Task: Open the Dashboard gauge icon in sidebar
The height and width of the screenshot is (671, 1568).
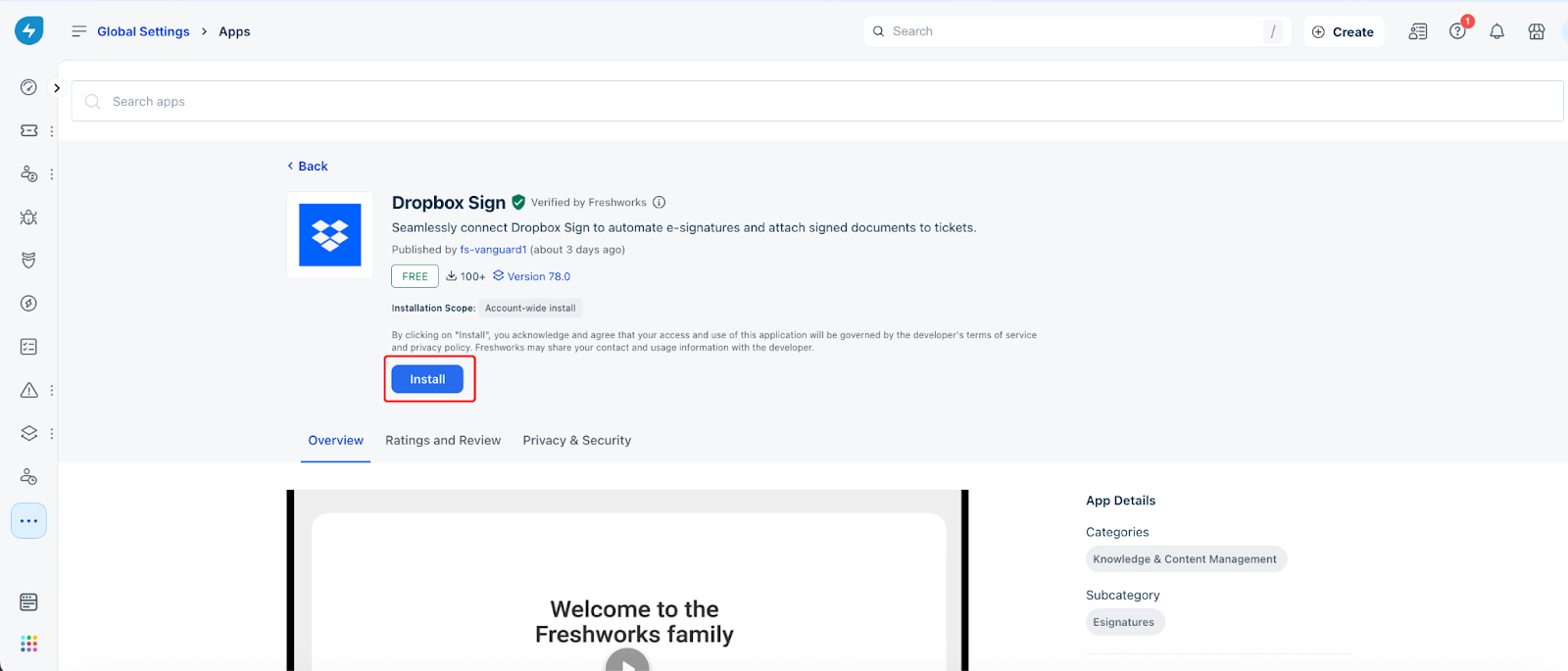Action: click(29, 87)
